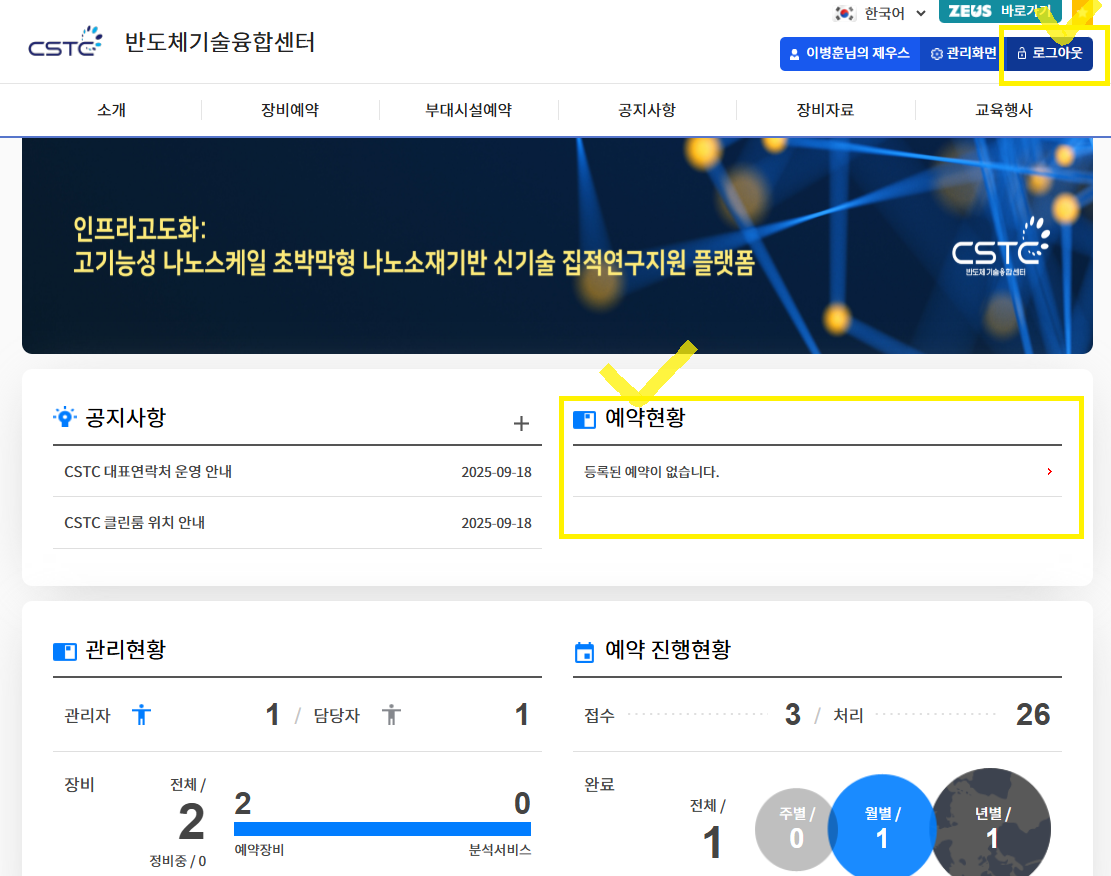Image resolution: width=1111 pixels, height=876 pixels.
Task: Open the 공지사항 menu item
Action: [x=647, y=110]
